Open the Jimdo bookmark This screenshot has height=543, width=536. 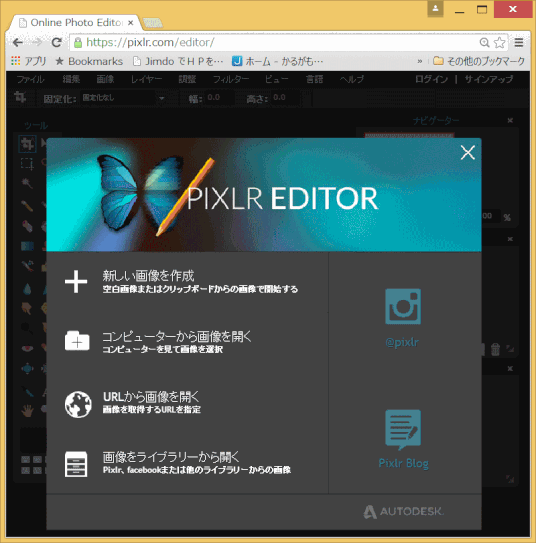[x=178, y=61]
